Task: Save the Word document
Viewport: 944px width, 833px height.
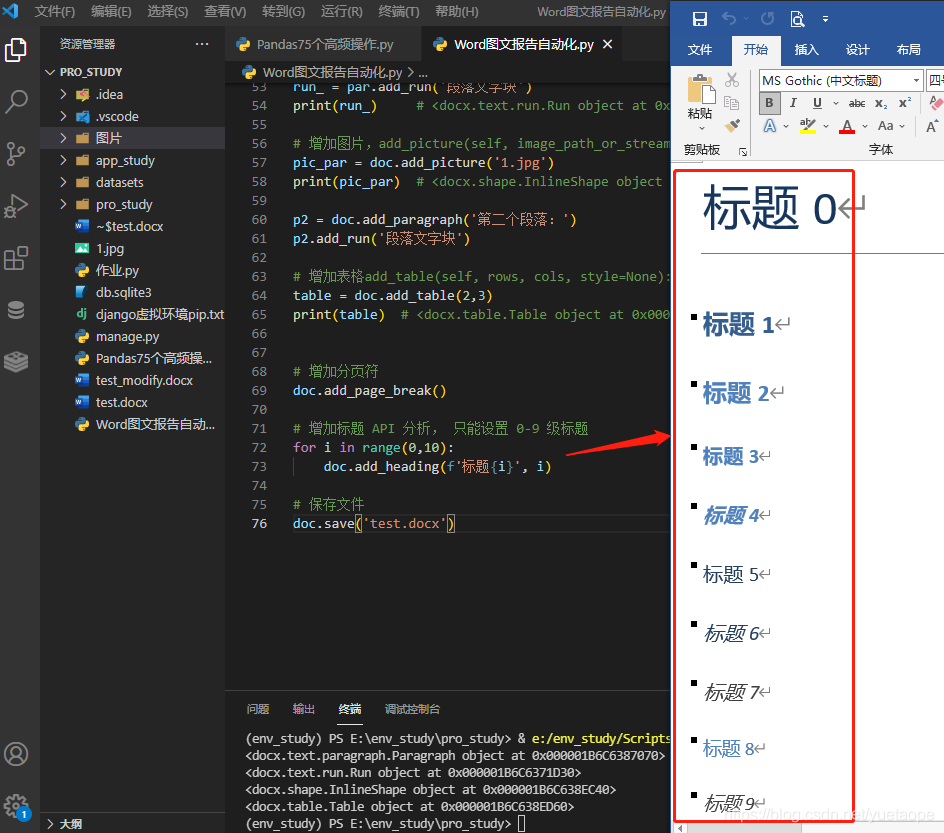Action: point(700,19)
